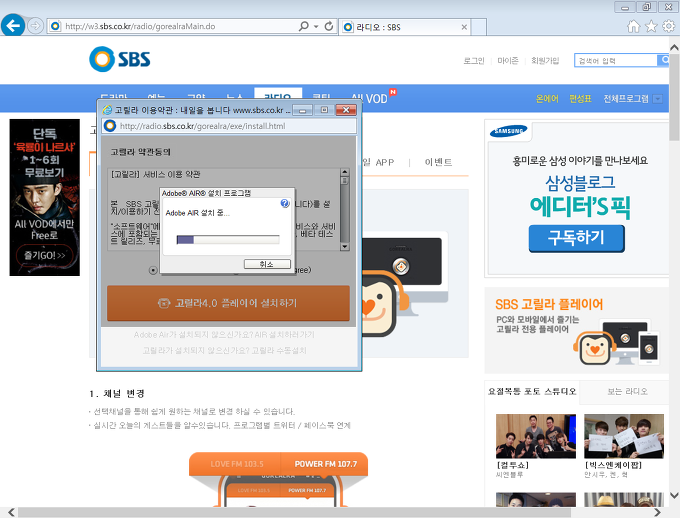Click 취소 button in Adobe AIR dialog
Image resolution: width=680 pixels, height=518 pixels.
(x=267, y=264)
